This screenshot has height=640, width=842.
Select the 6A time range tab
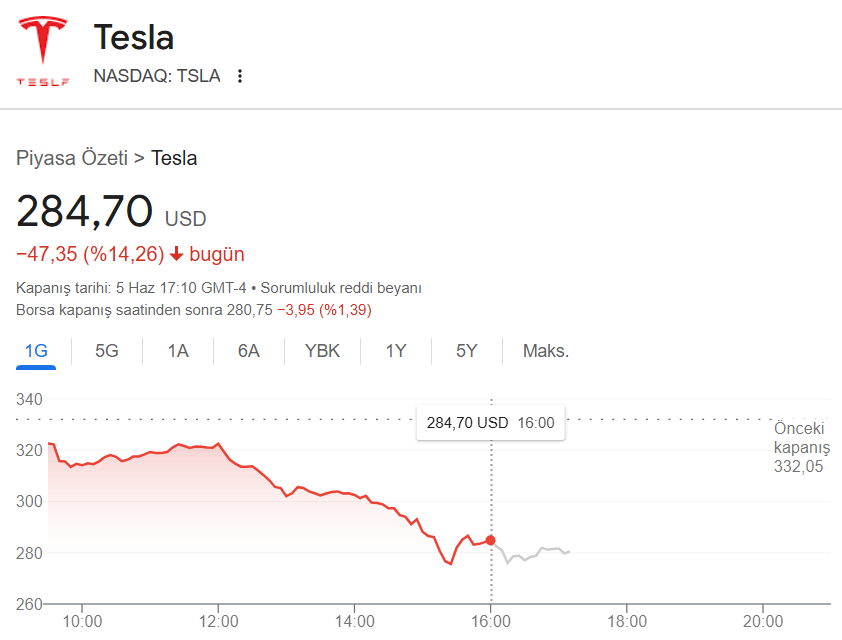point(249,351)
